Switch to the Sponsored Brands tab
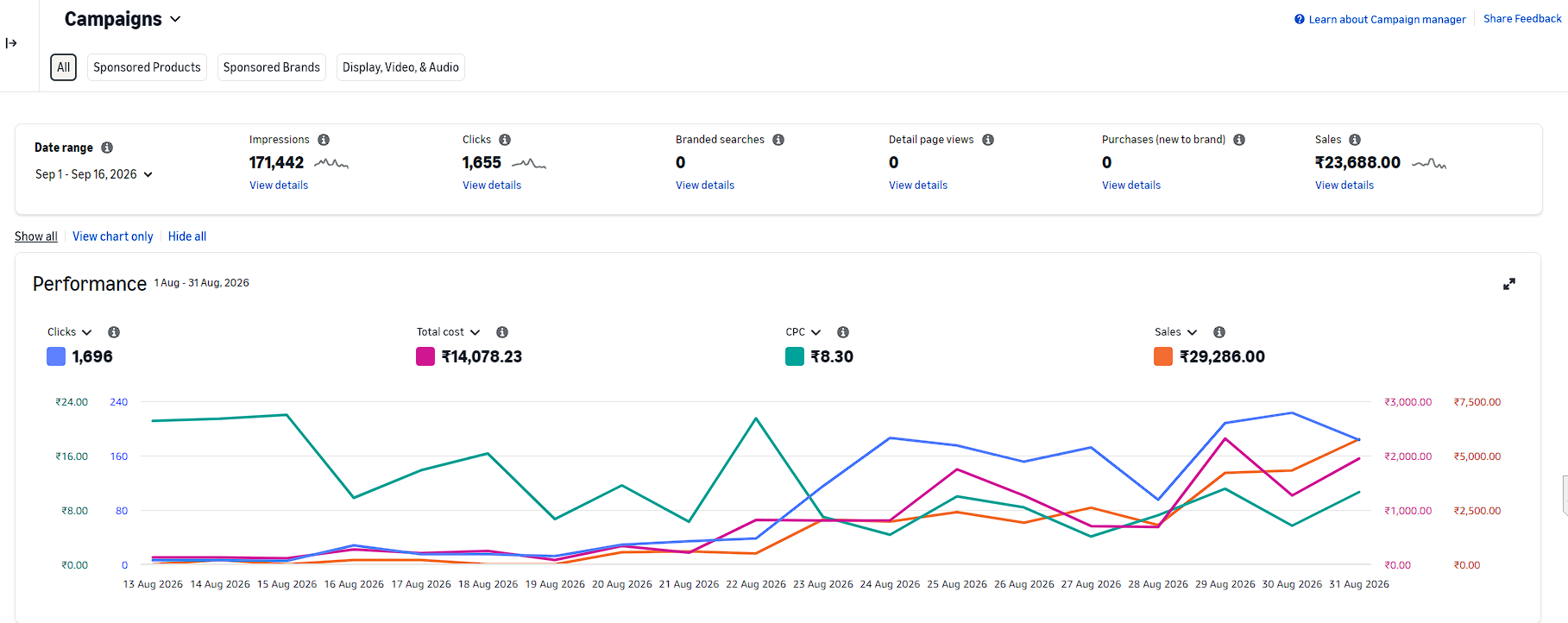Screen dimensions: 1568x623 [x=272, y=67]
